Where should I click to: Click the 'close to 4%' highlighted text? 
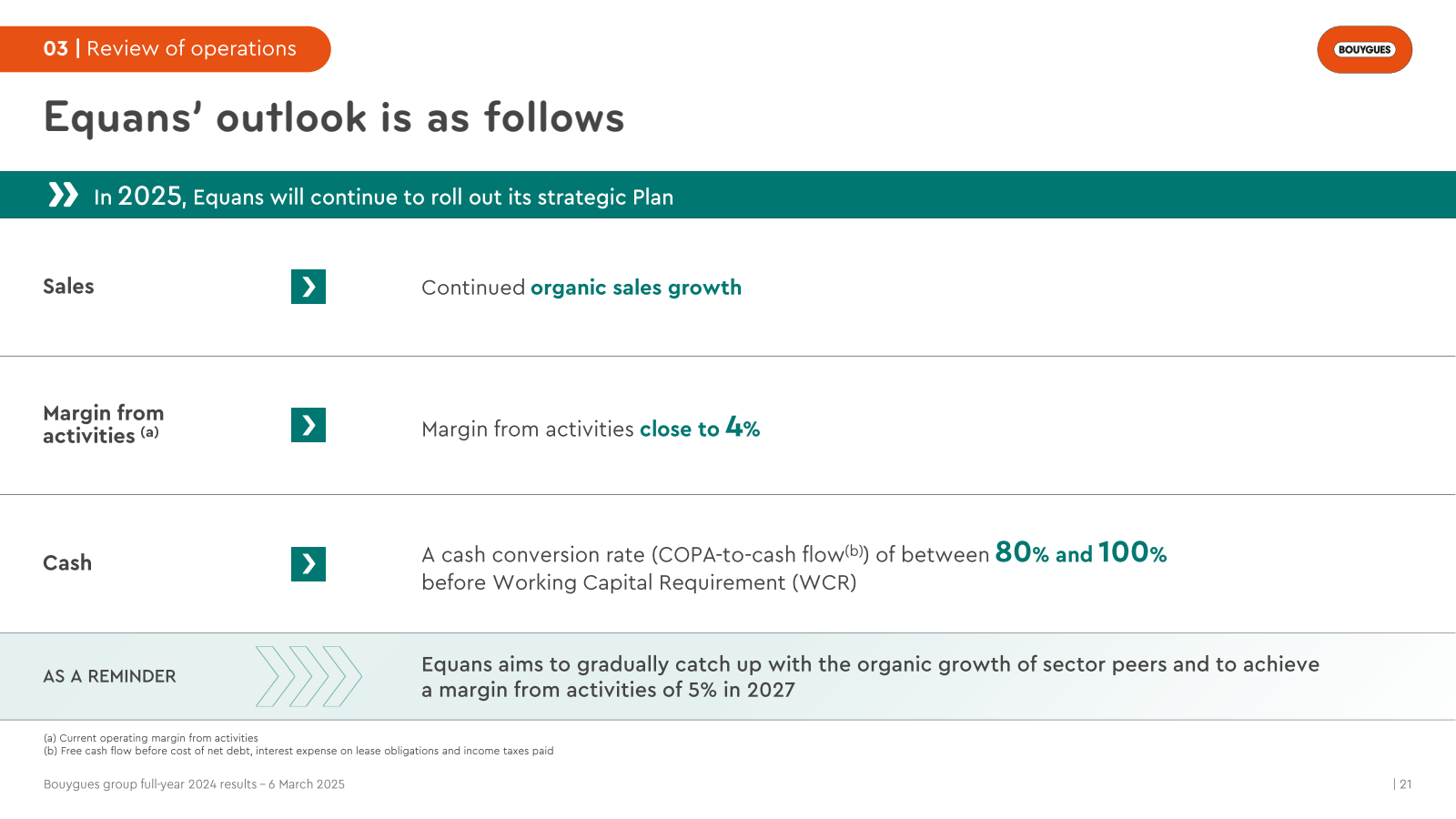coord(700,427)
